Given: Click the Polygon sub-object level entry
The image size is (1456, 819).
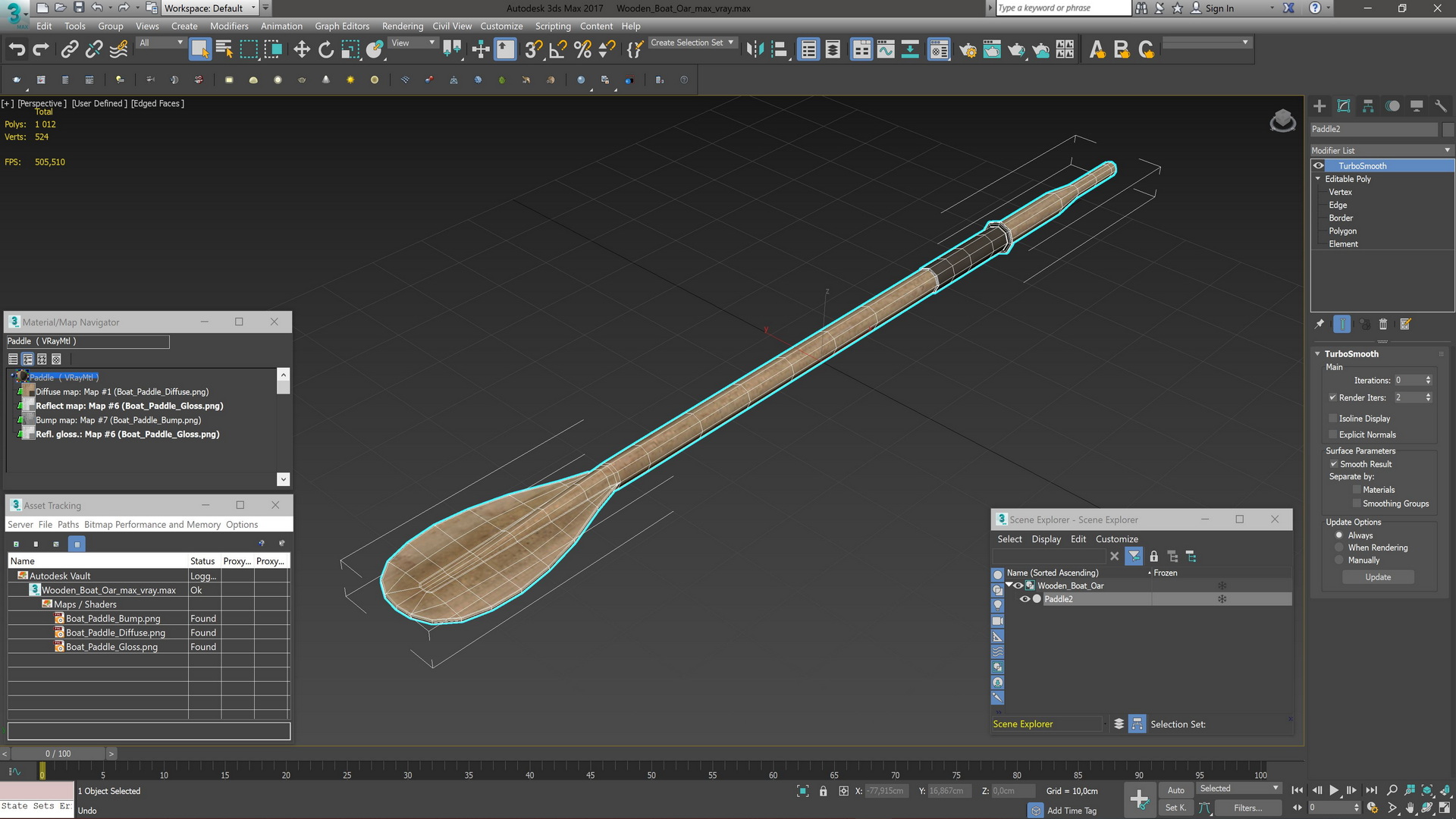Looking at the screenshot, I should [1343, 231].
